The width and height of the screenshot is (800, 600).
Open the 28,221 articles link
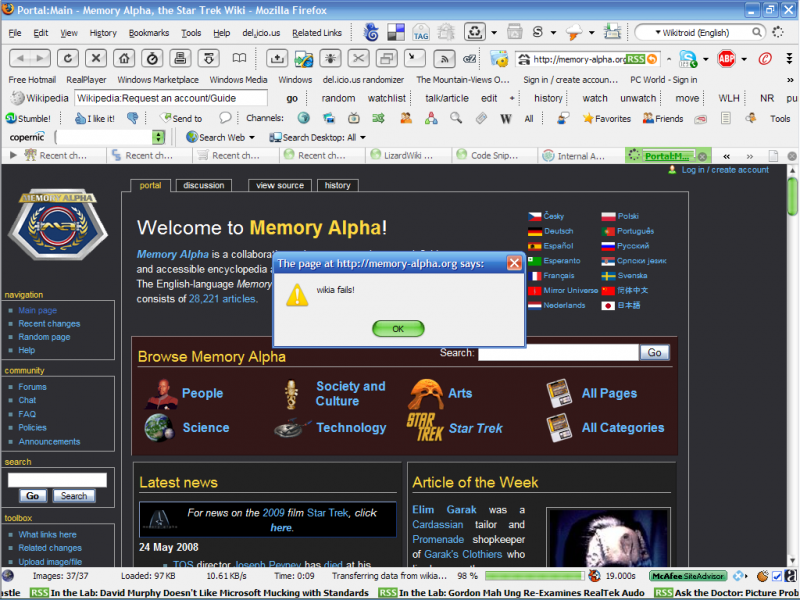[222, 299]
